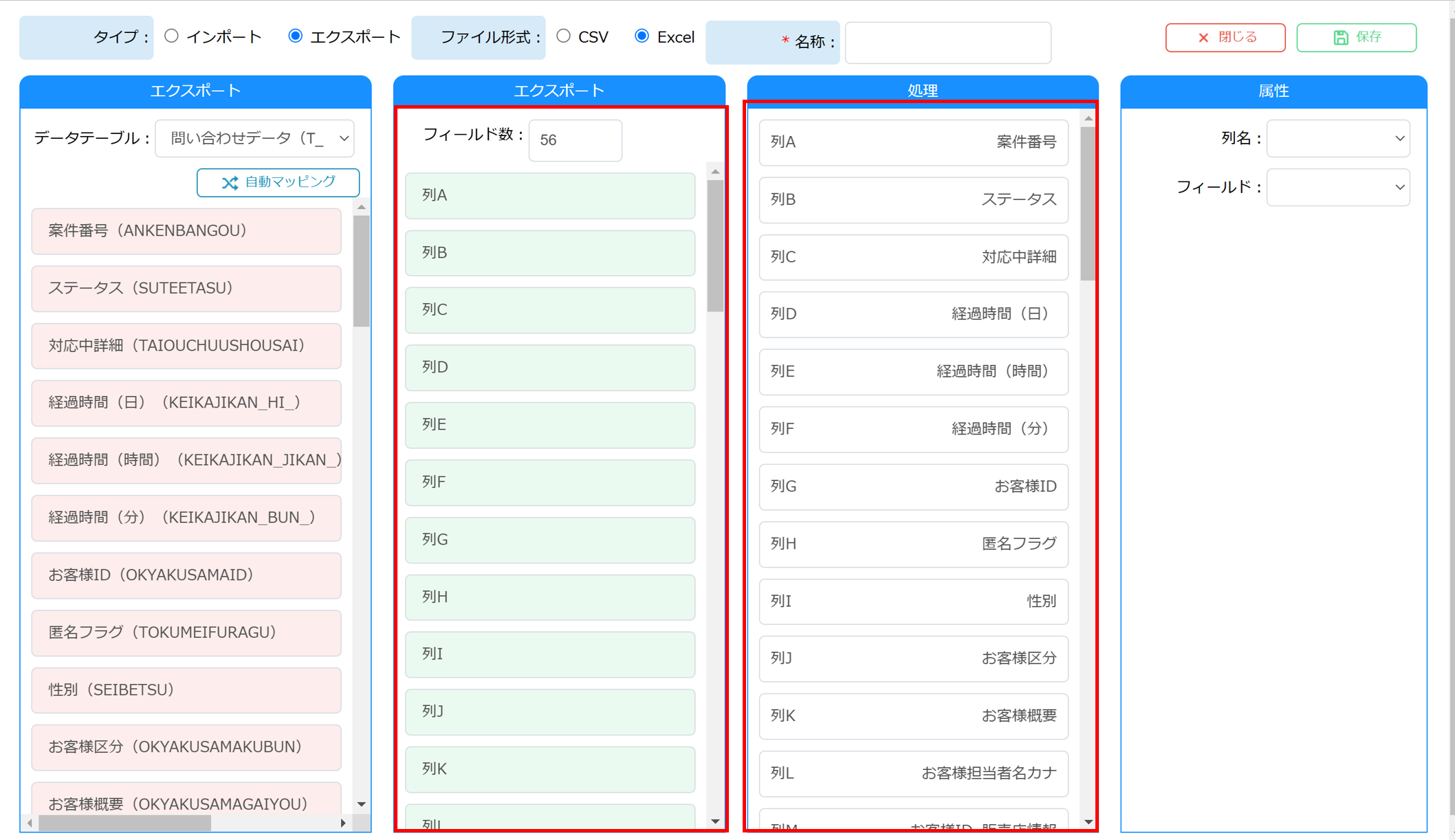Click source list scroll-left arrow
1455x840 pixels.
tap(30, 823)
